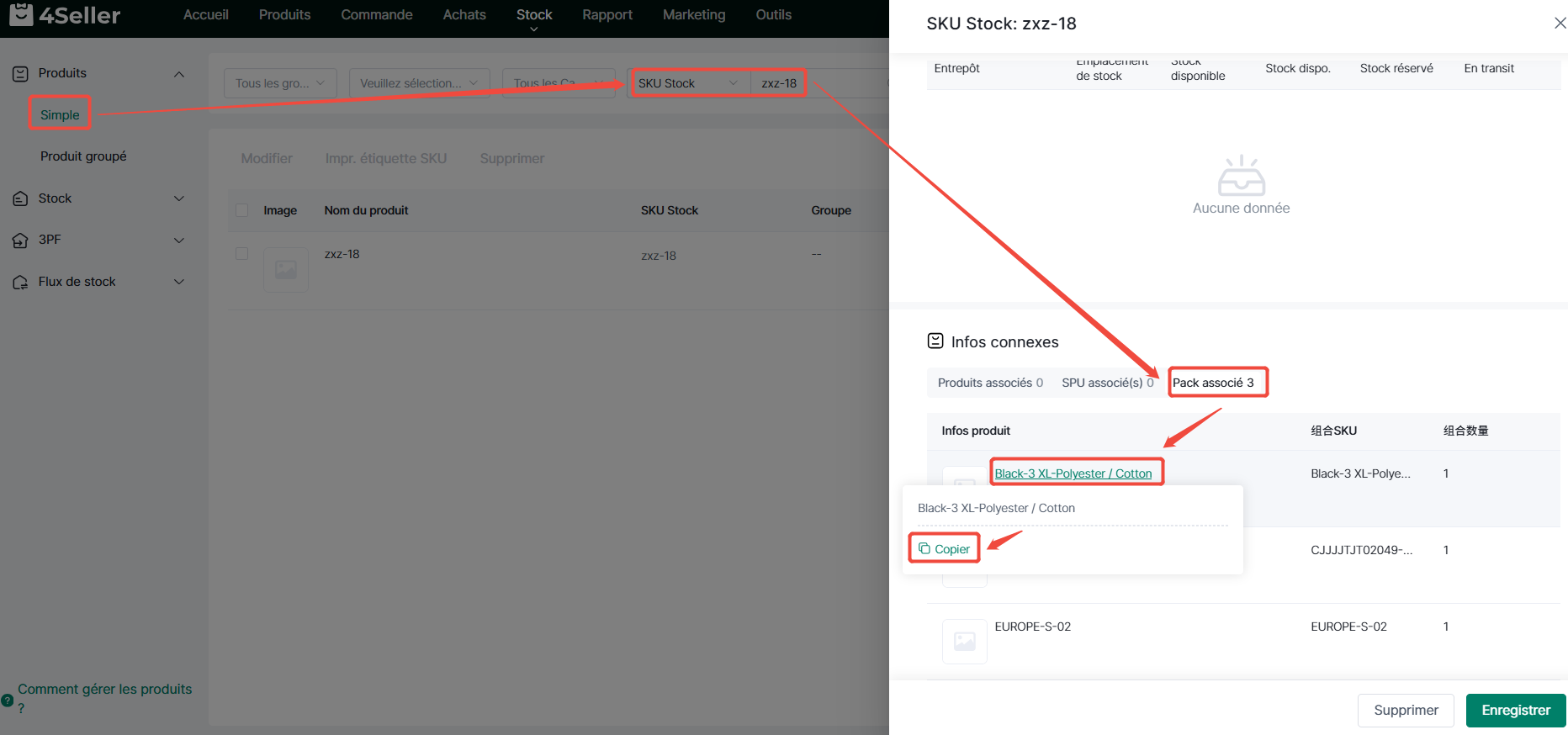The width and height of the screenshot is (1568, 735).
Task: Click the zxz-18 row image placeholder
Action: 286,269
